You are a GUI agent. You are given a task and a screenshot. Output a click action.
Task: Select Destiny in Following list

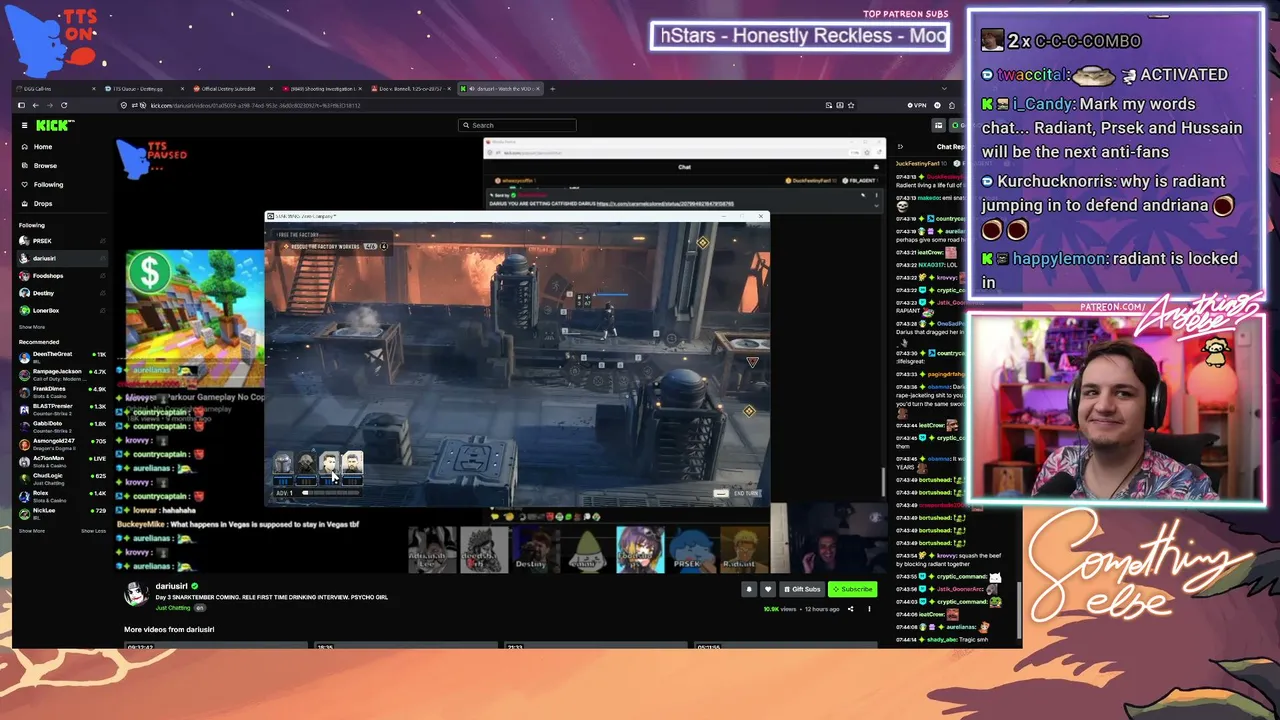[x=62, y=293]
